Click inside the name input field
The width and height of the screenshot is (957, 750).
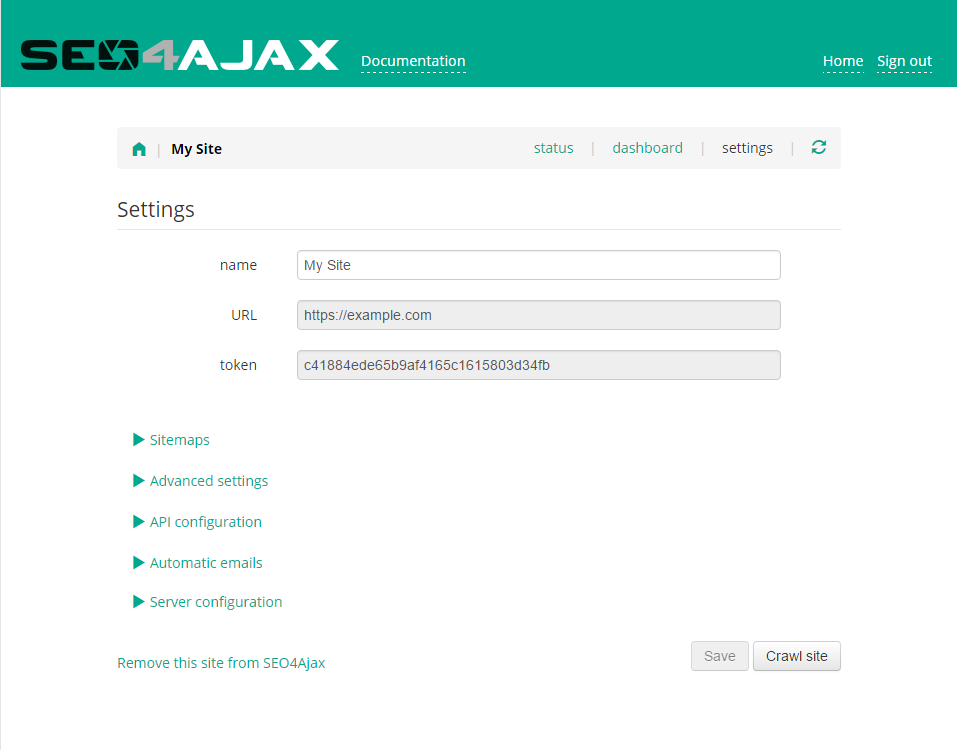538,264
